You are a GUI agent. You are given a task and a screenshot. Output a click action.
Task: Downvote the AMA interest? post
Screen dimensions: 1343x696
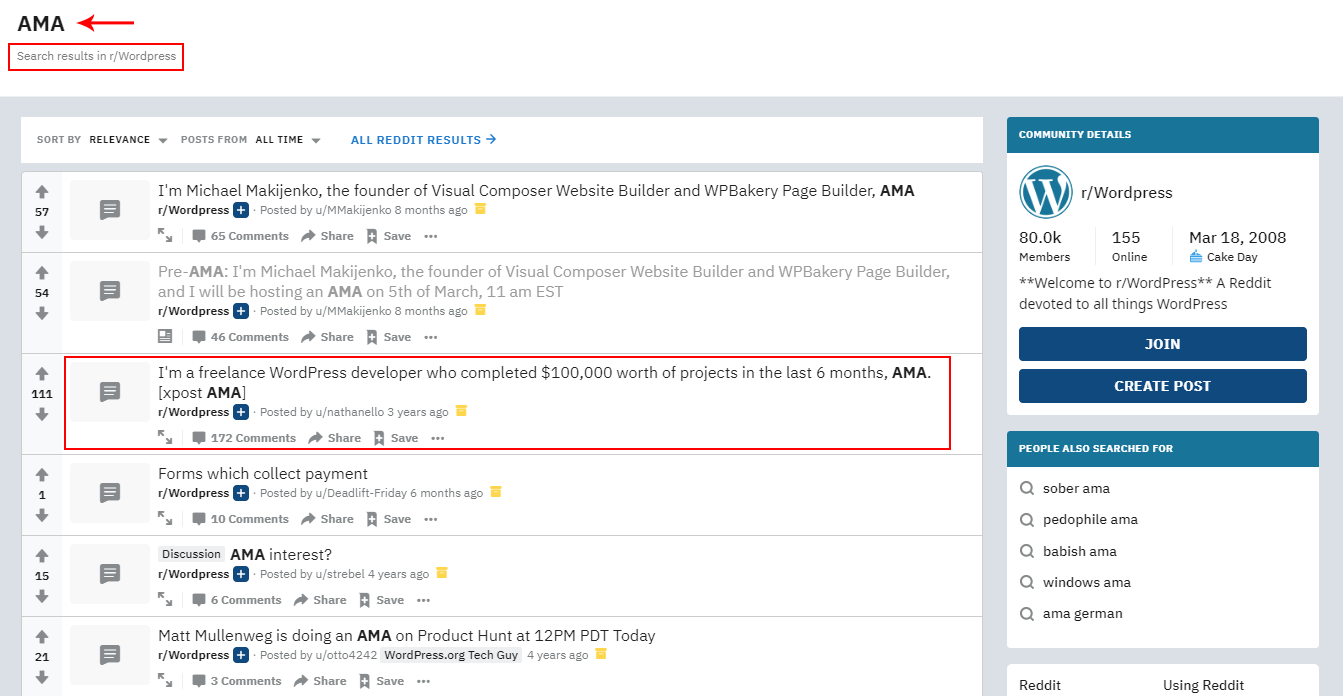coord(42,596)
